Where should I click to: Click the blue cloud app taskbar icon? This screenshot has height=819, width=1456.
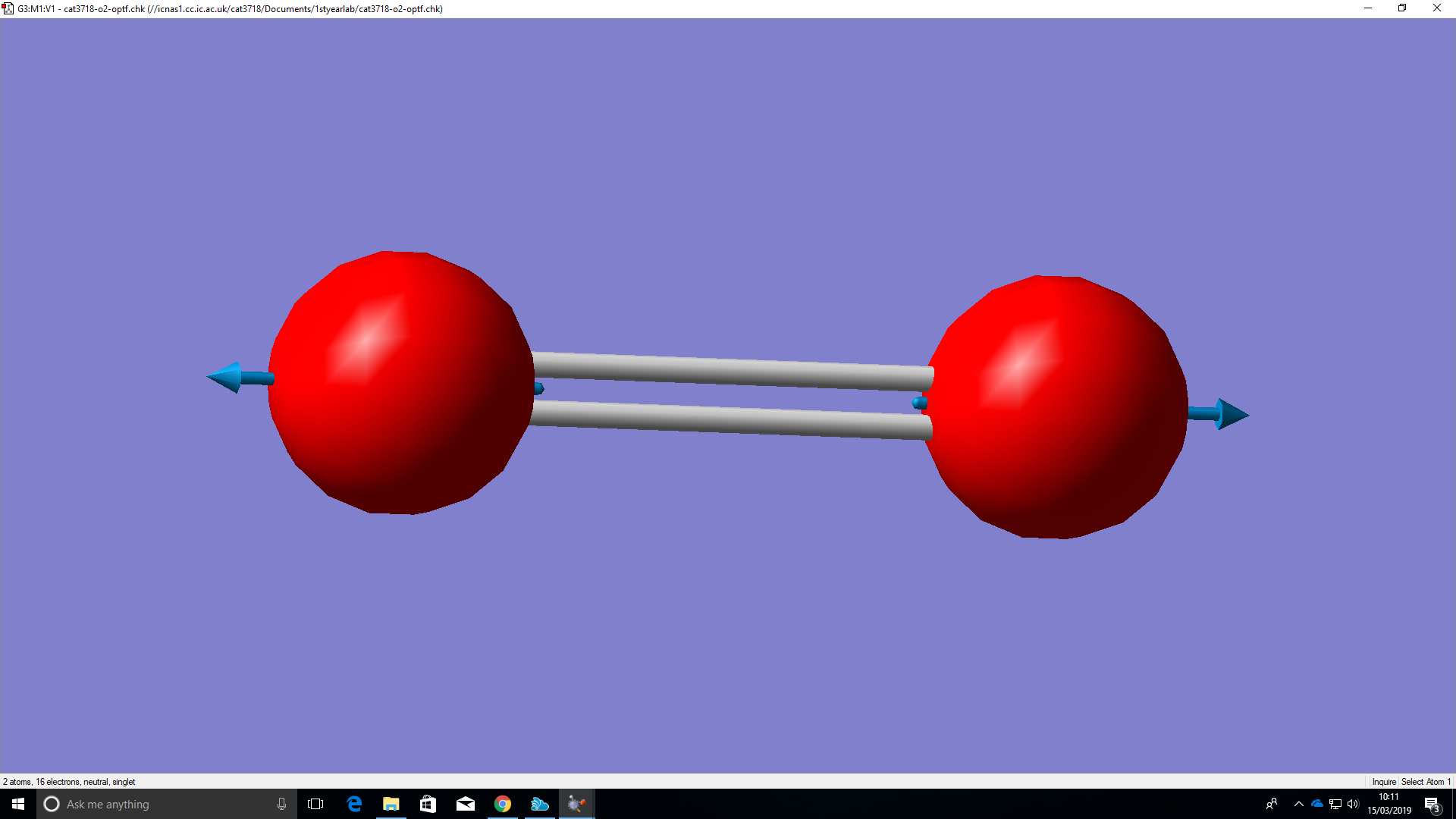coord(539,804)
